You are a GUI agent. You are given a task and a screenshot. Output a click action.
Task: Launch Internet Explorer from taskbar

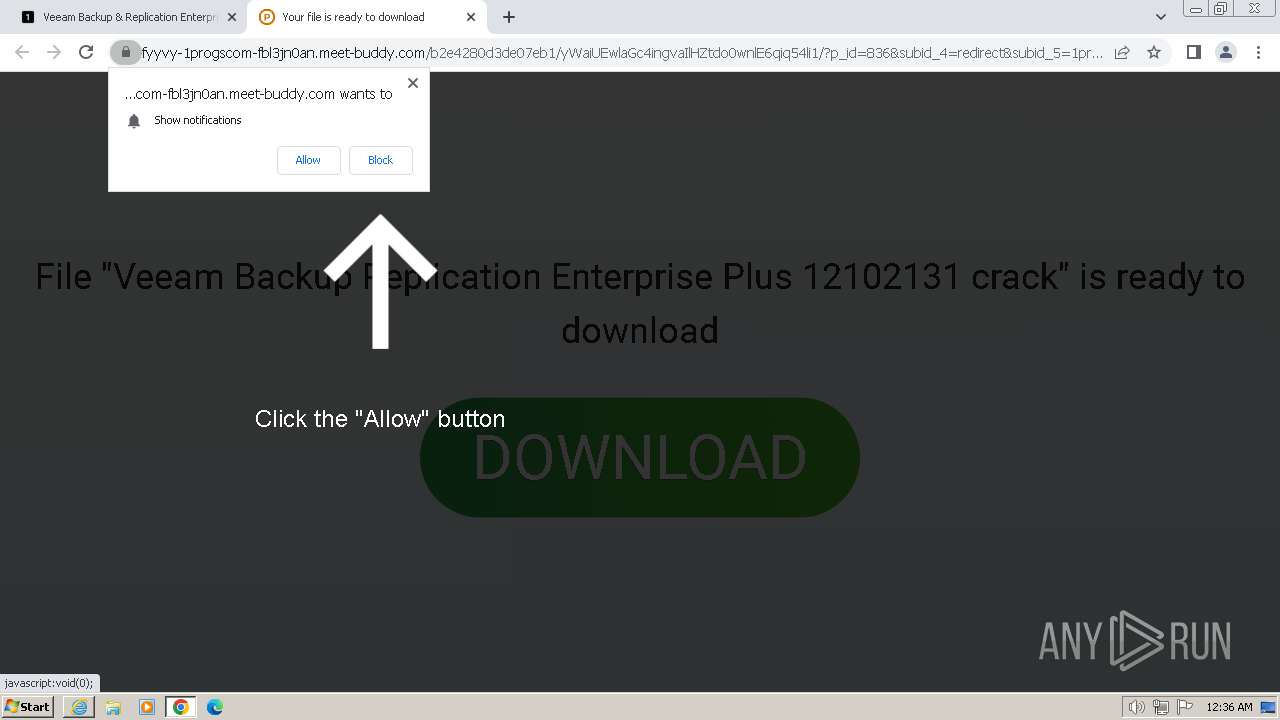[79, 707]
